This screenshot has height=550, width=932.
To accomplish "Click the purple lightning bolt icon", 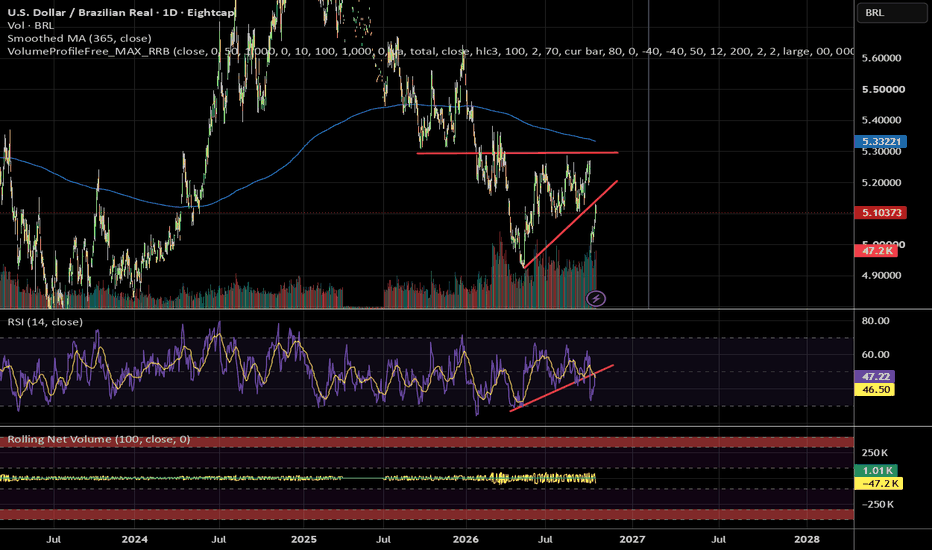I will click(x=596, y=298).
